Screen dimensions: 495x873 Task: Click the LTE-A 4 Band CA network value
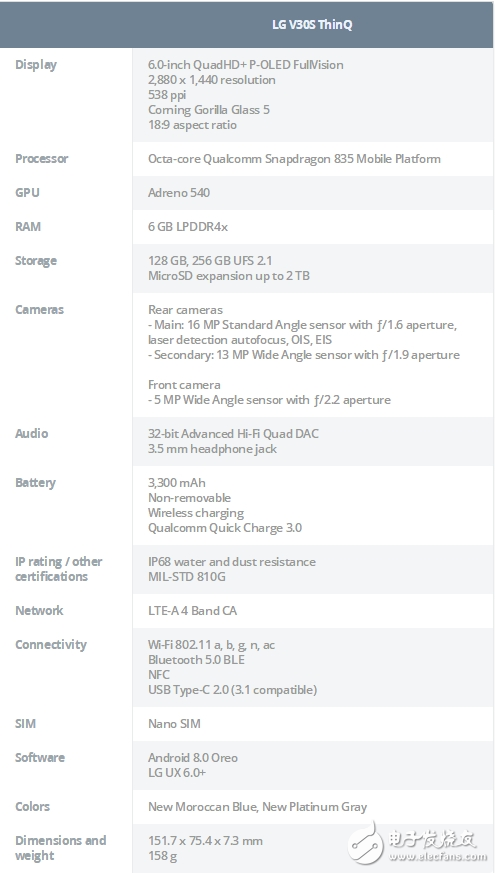click(x=192, y=611)
